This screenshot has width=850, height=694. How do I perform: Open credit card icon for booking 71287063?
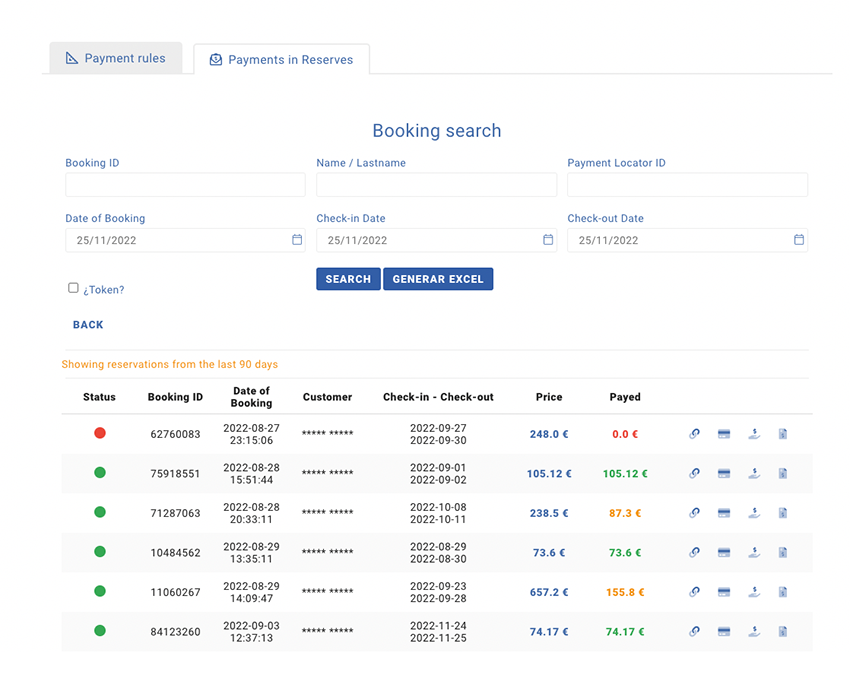click(x=724, y=513)
